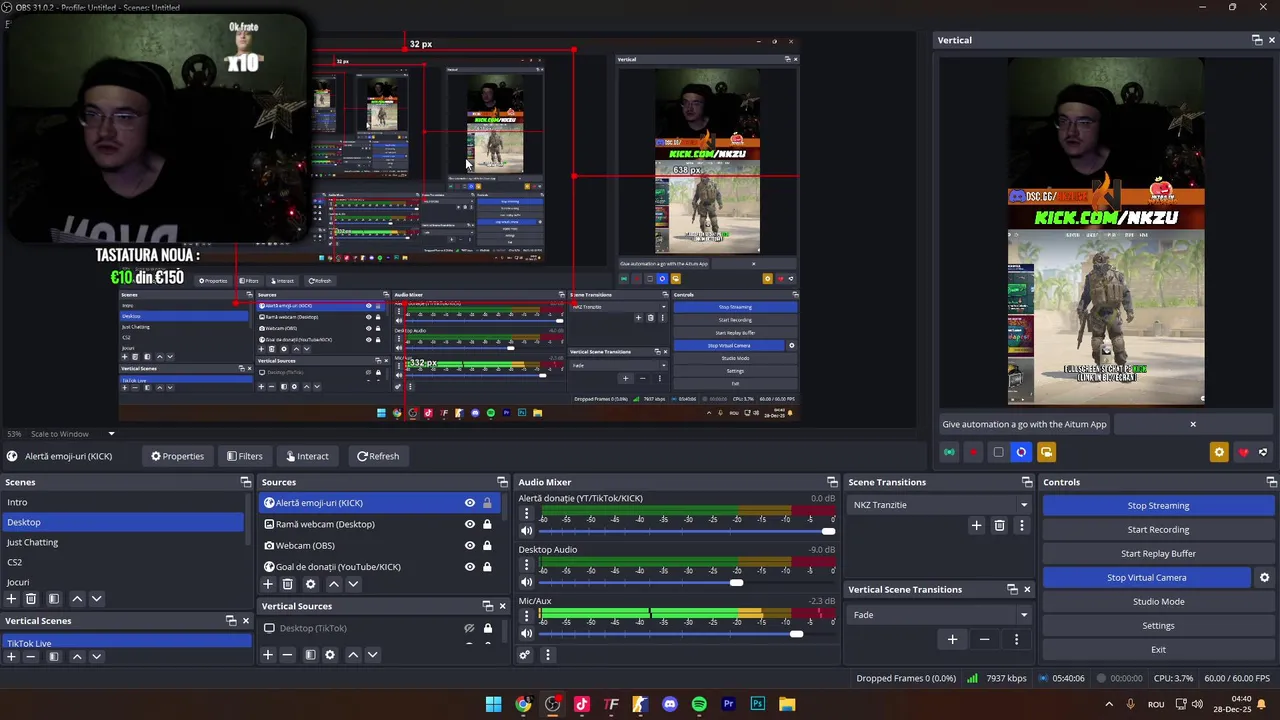The height and width of the screenshot is (720, 1280).
Task: Open virtual camera settings gear
Action: (x=1264, y=577)
